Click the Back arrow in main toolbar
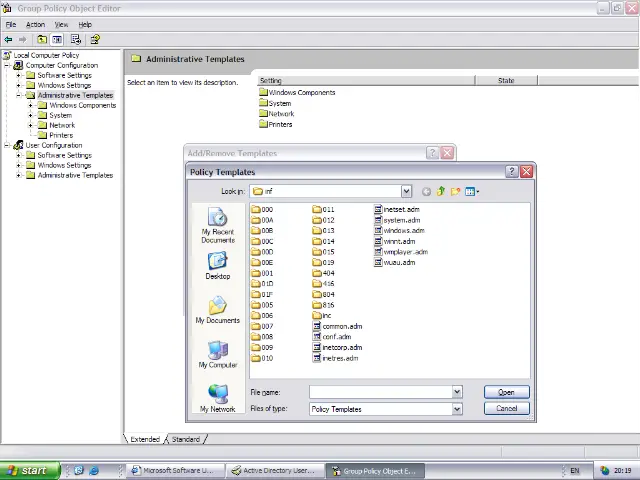The width and height of the screenshot is (640, 480). 8,40
